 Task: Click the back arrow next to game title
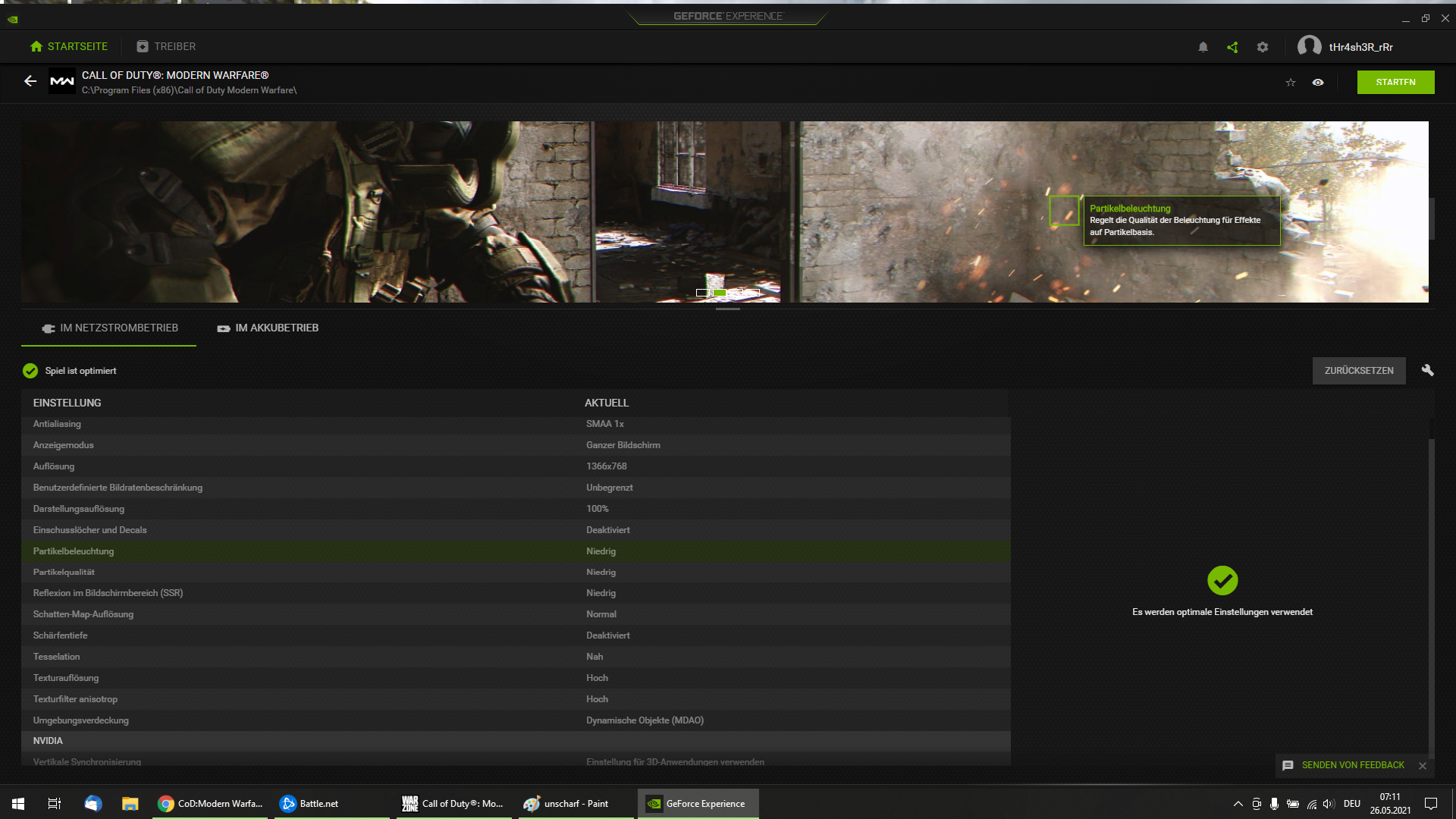coord(30,81)
